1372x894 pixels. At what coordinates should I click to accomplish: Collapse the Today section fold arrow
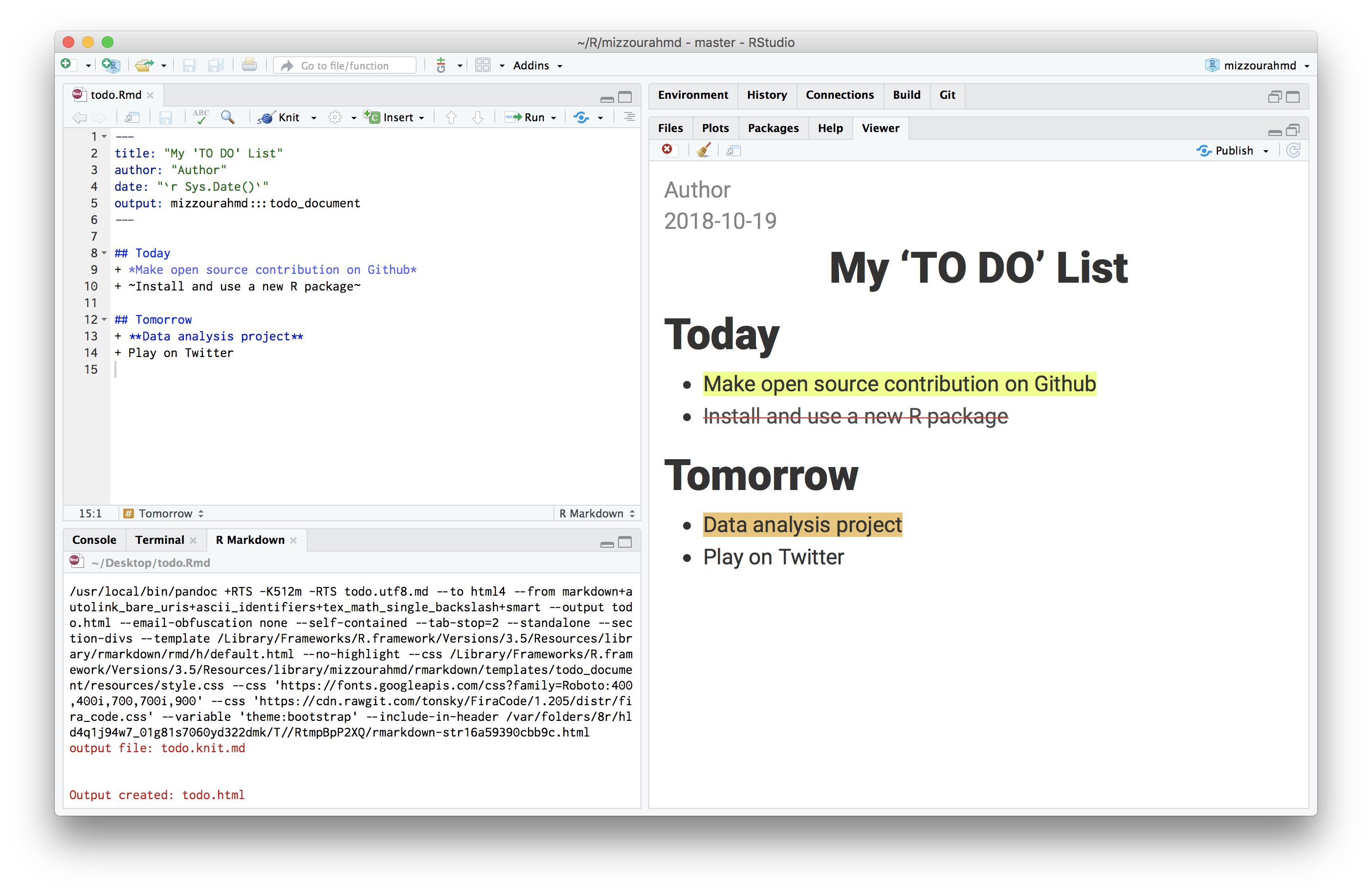click(104, 253)
